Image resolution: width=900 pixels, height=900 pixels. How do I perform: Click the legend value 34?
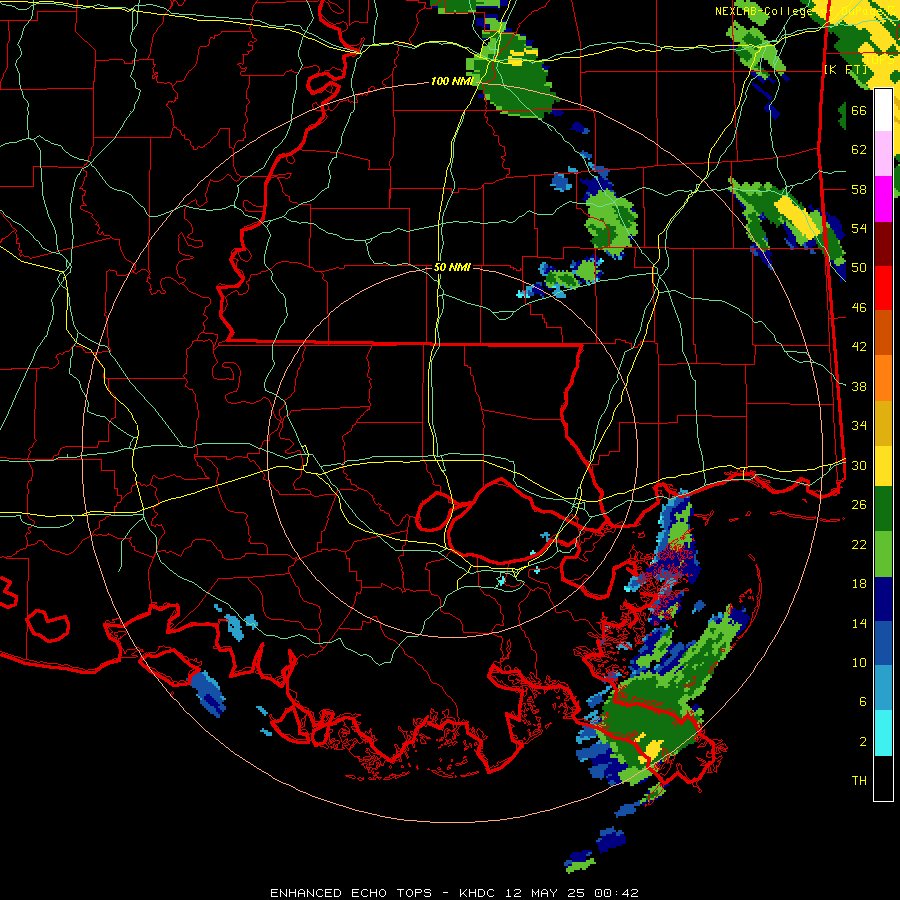[x=859, y=426]
